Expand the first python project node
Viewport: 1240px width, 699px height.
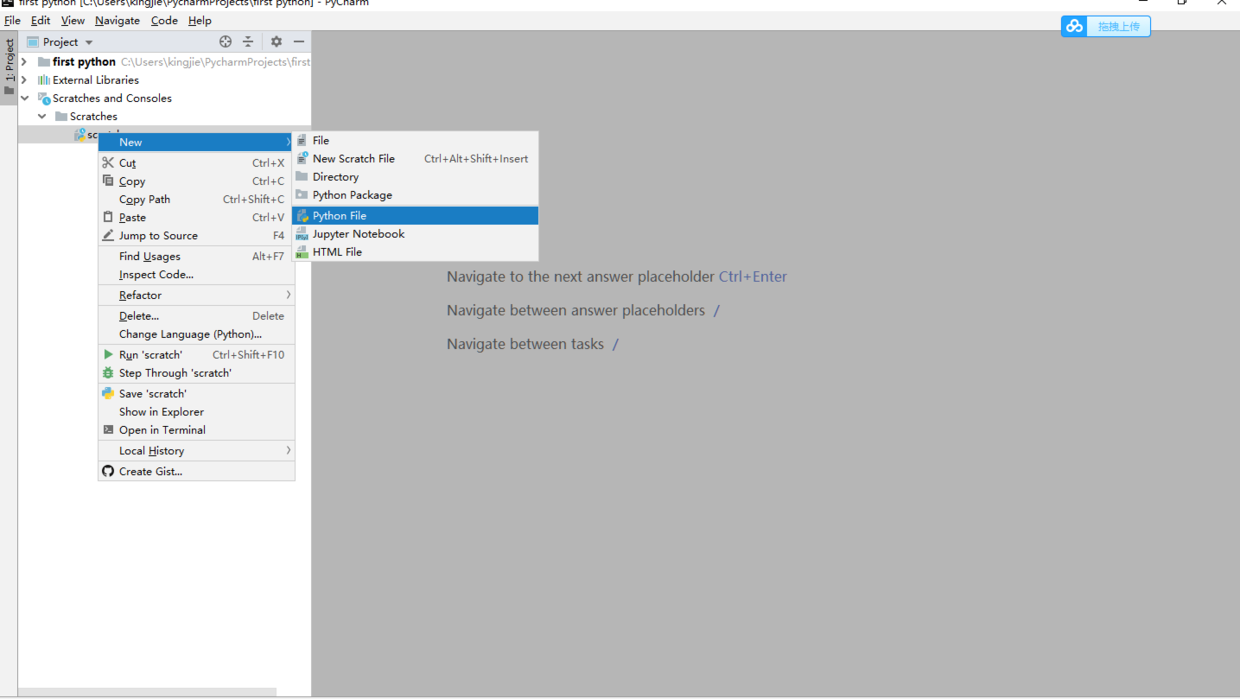click(25, 62)
